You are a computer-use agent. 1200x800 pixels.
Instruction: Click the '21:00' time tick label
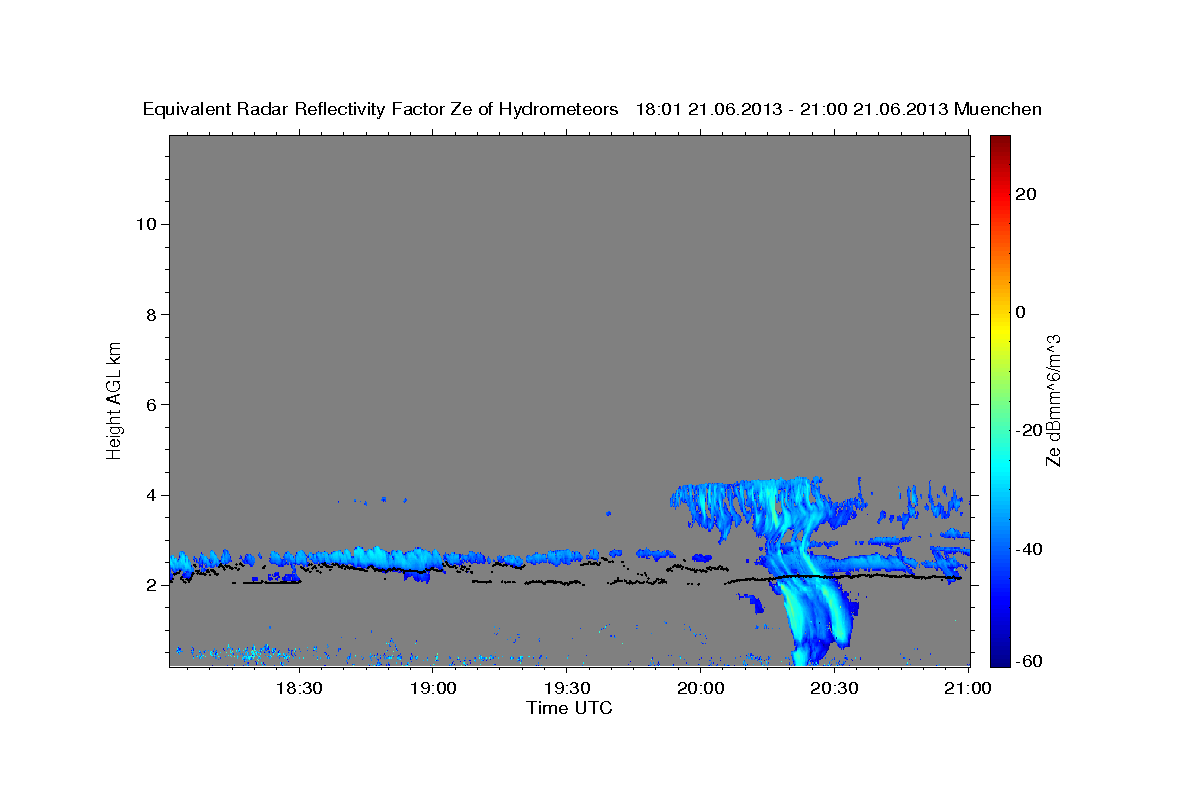[968, 689]
